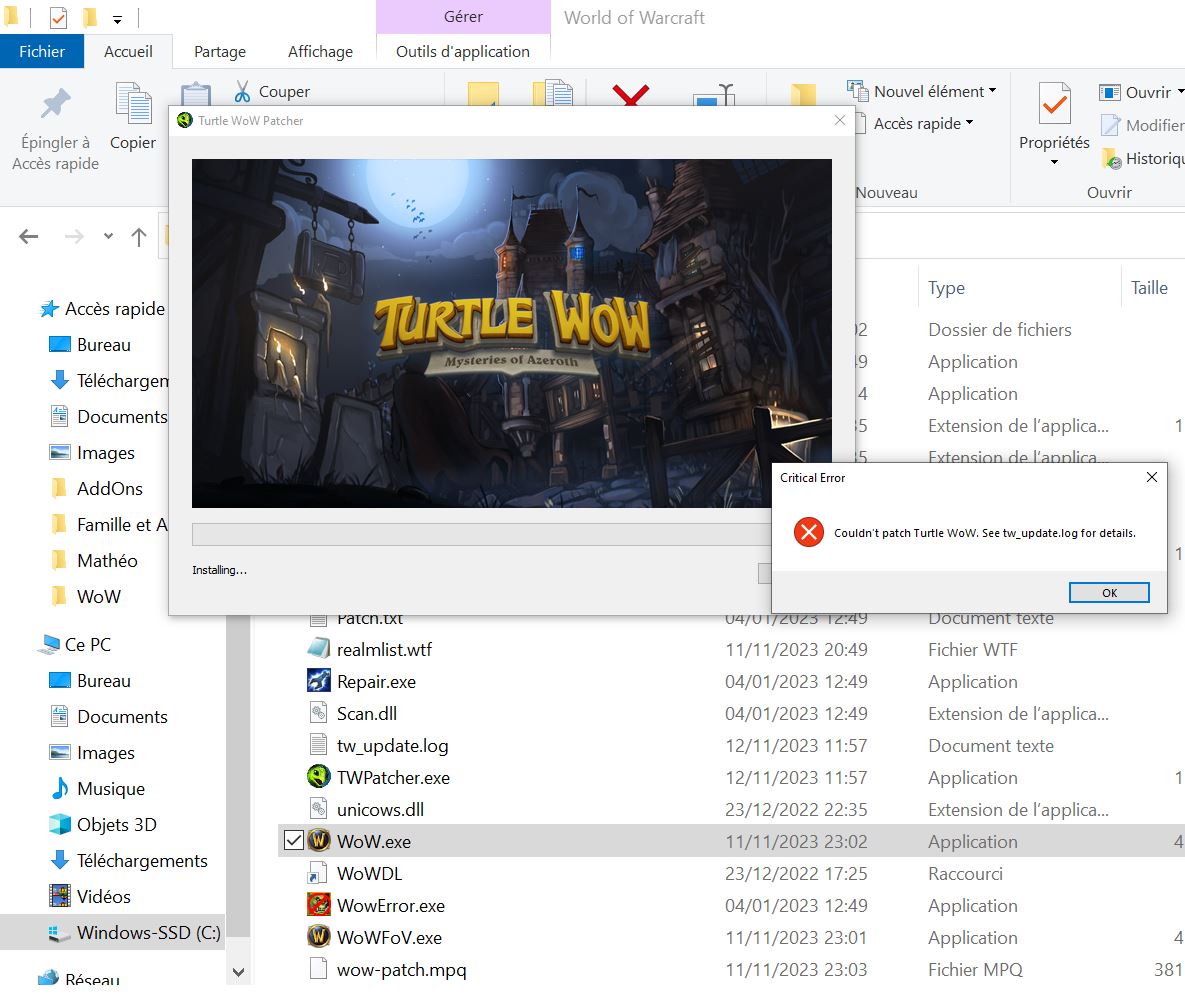
Task: Click the Propriétés checkmark icon
Action: pyautogui.click(x=1054, y=104)
